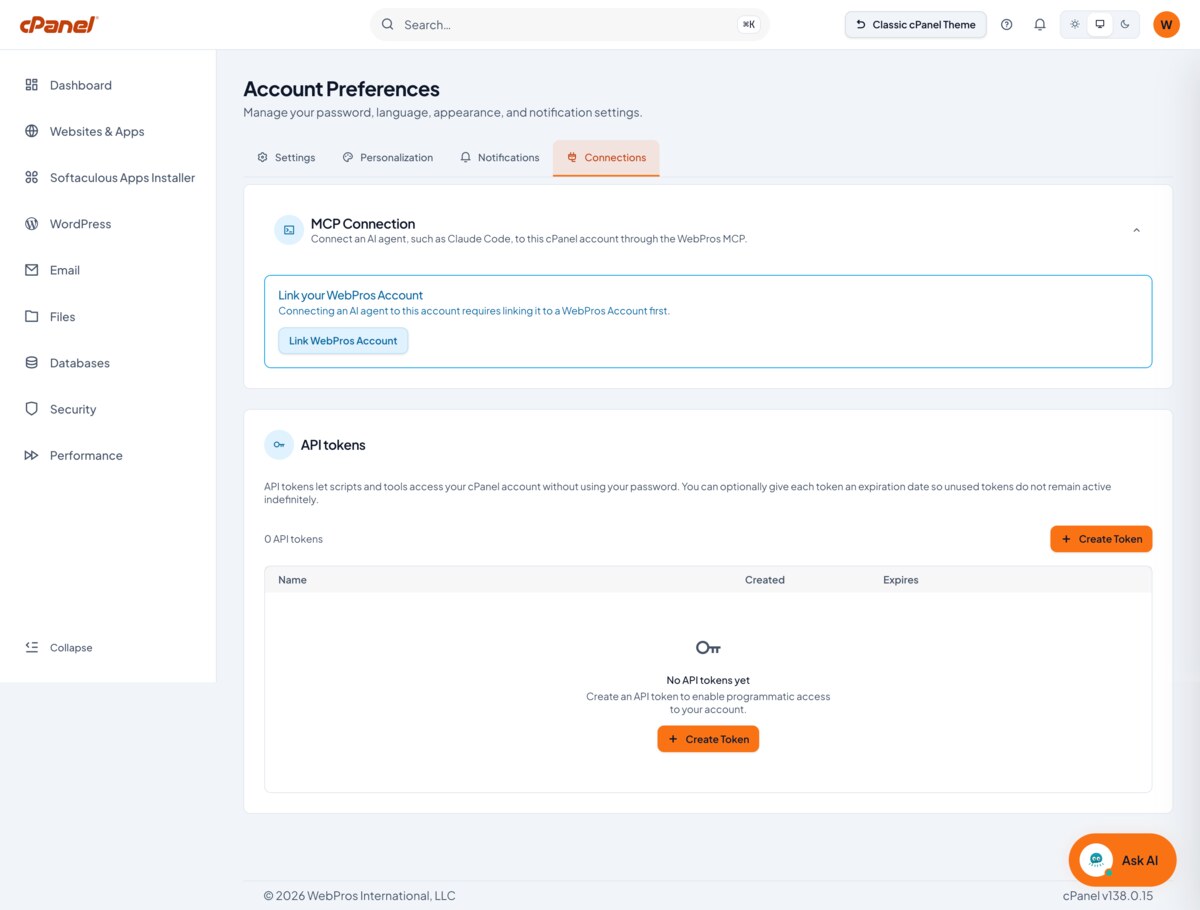This screenshot has height=910, width=1200.
Task: Click the API tokens key icon
Action: pos(279,445)
